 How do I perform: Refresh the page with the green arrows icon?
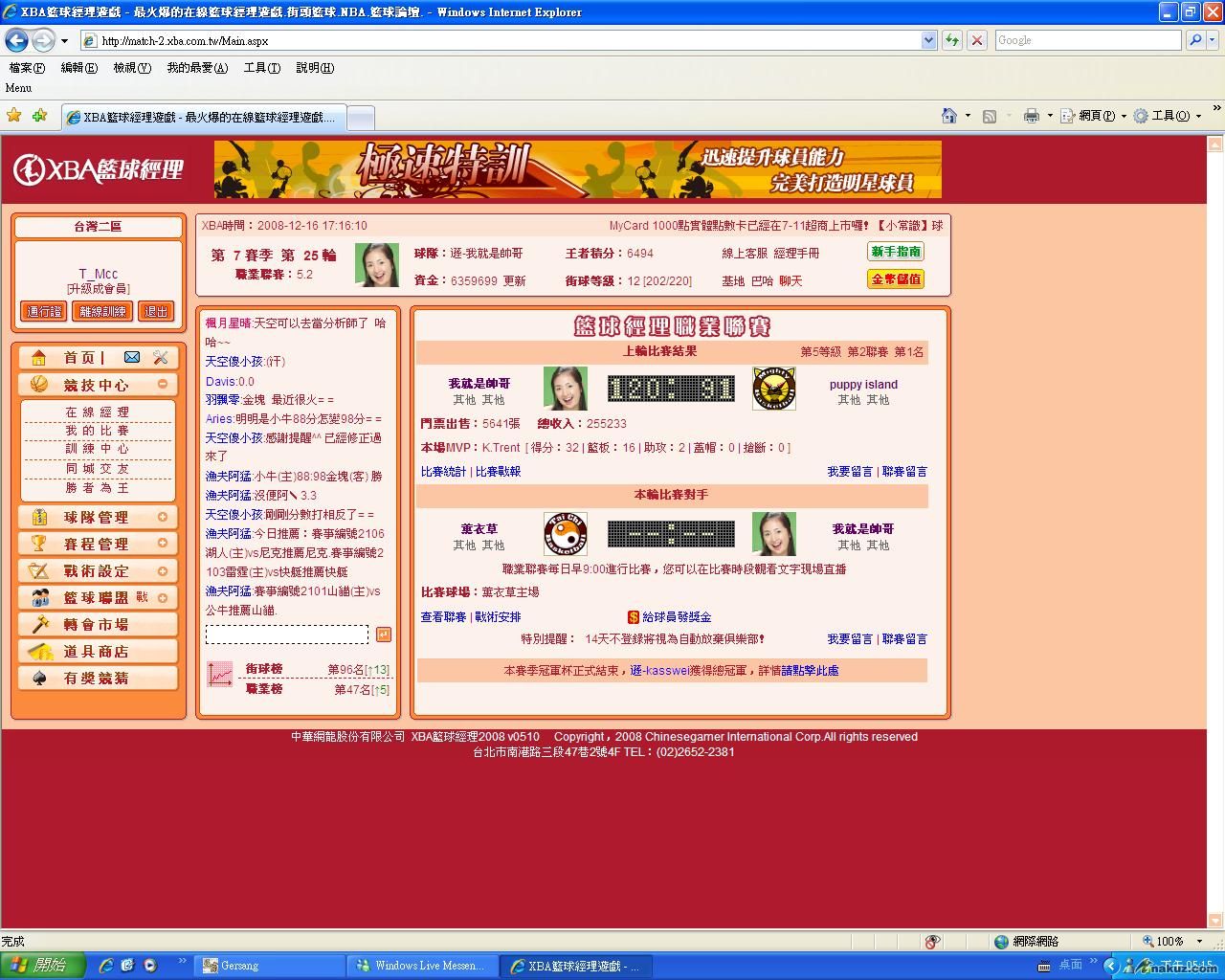click(x=952, y=40)
